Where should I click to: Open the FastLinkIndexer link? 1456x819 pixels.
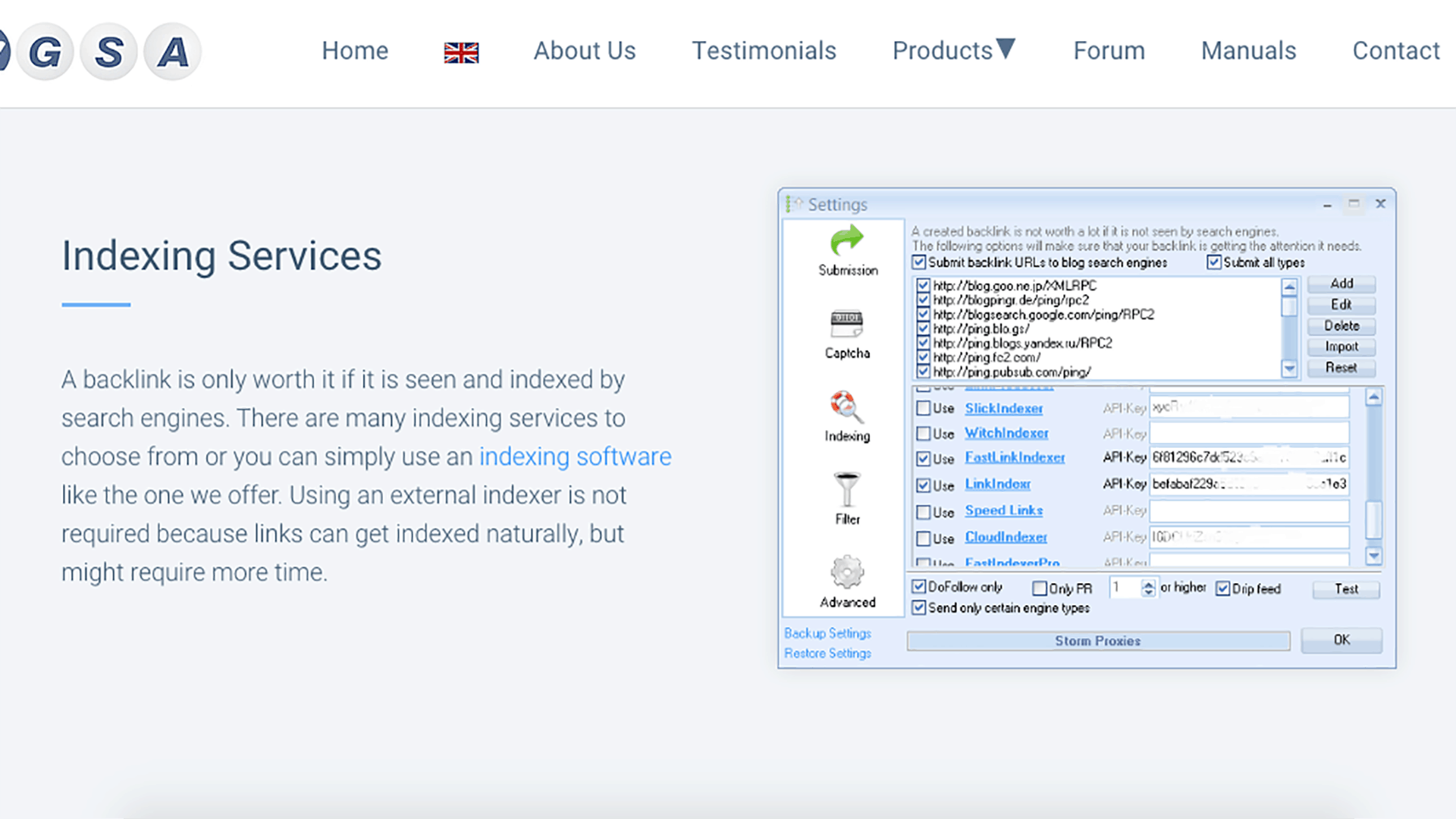[1015, 458]
